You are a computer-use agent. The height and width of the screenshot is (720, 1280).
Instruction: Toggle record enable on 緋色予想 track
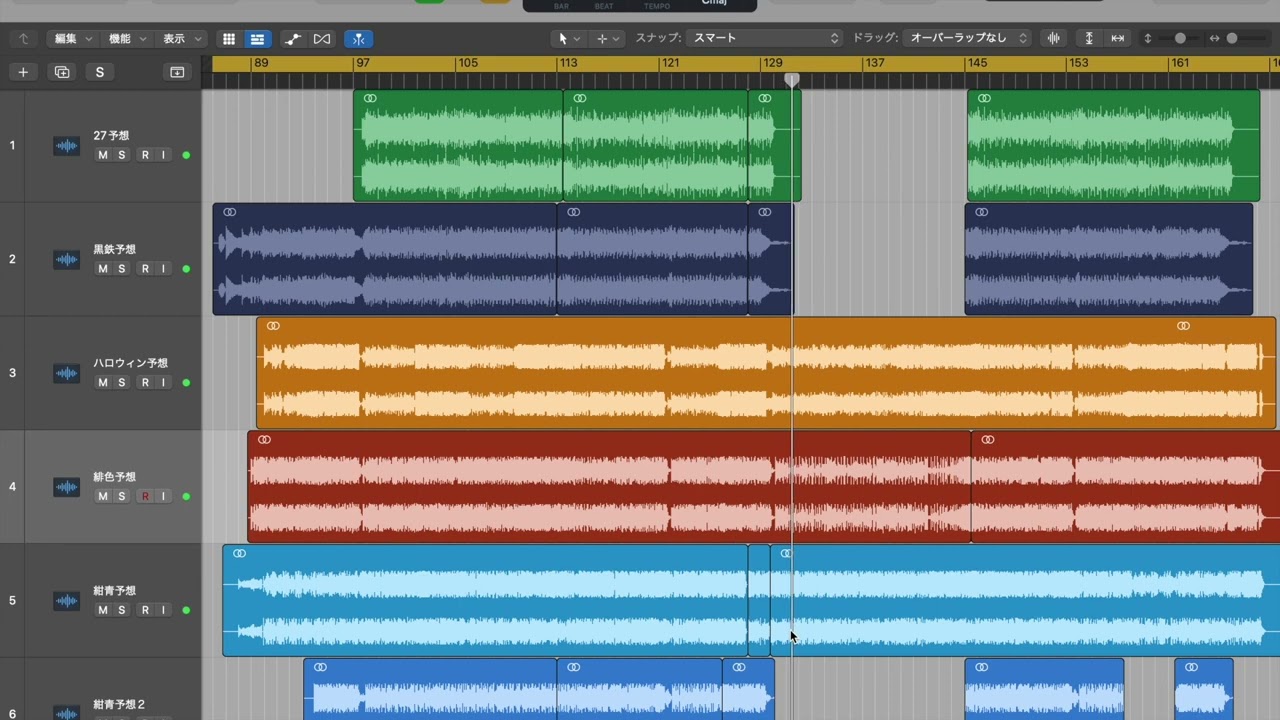click(x=145, y=497)
